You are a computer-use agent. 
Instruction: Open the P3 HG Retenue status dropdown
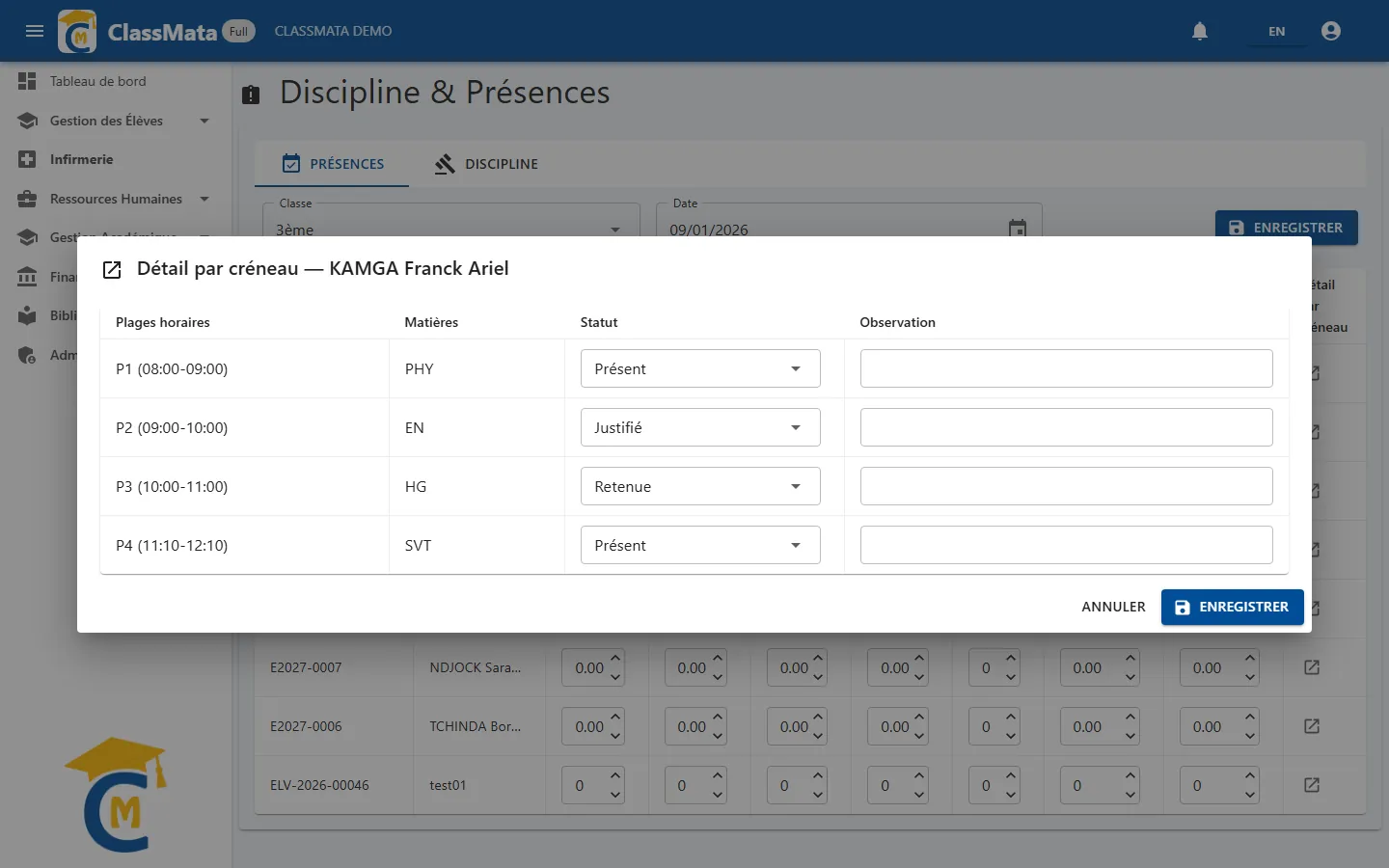[x=700, y=486]
